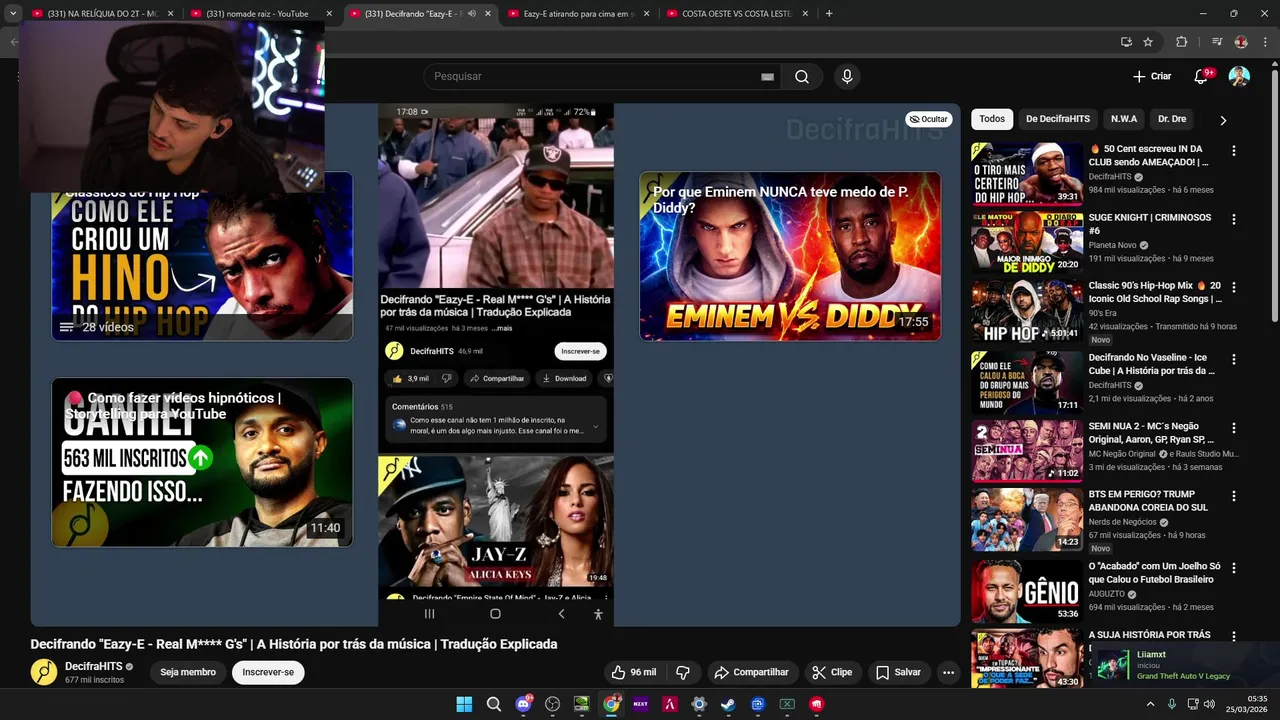Show hidden system tray icons chevron
The image size is (1280, 720).
click(1150, 704)
